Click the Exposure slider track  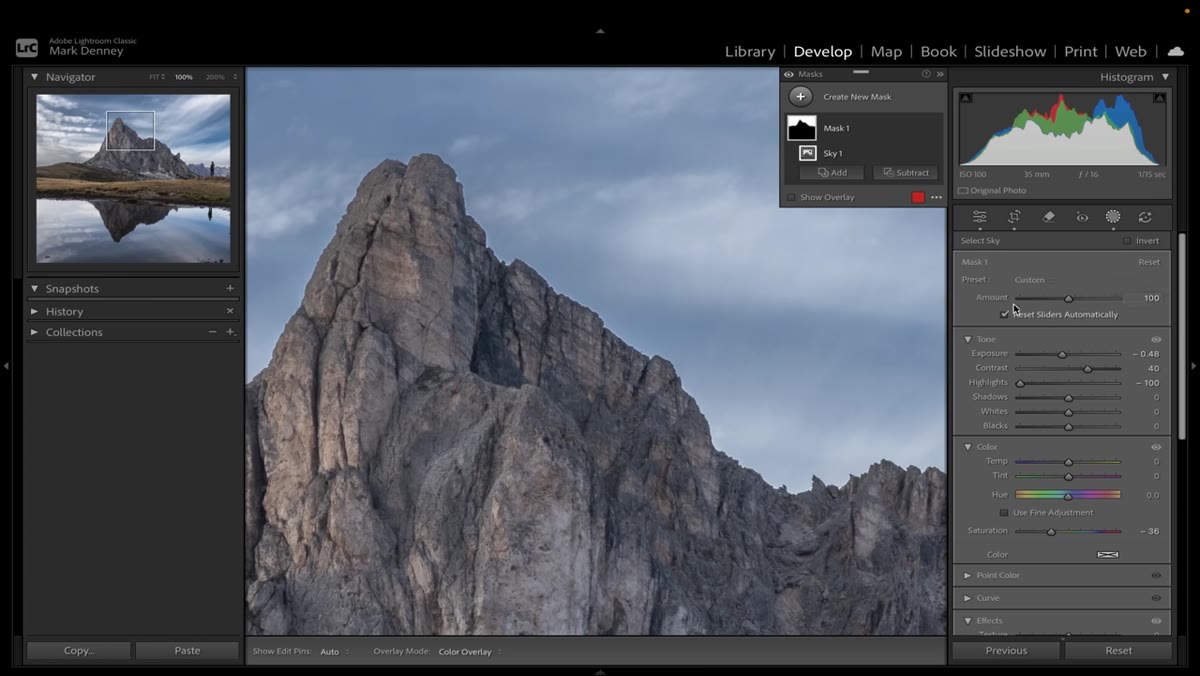click(1068, 354)
